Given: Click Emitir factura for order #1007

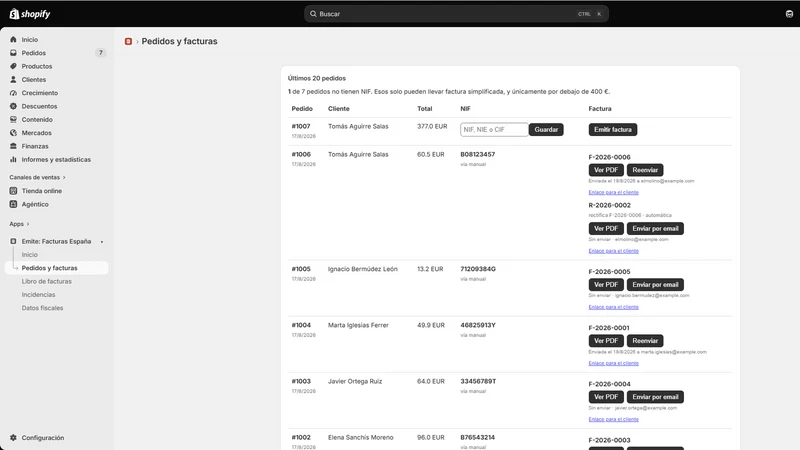Looking at the screenshot, I should click(x=612, y=130).
